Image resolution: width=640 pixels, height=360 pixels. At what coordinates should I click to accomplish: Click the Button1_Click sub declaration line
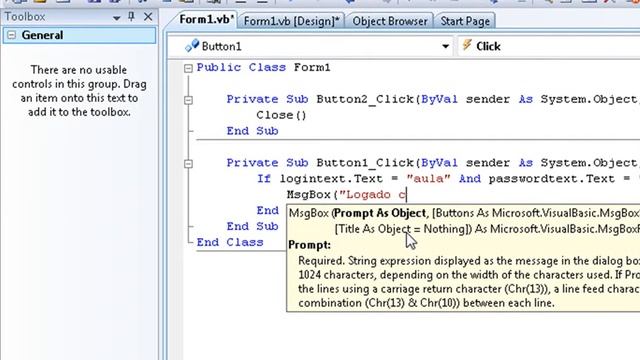point(433,163)
